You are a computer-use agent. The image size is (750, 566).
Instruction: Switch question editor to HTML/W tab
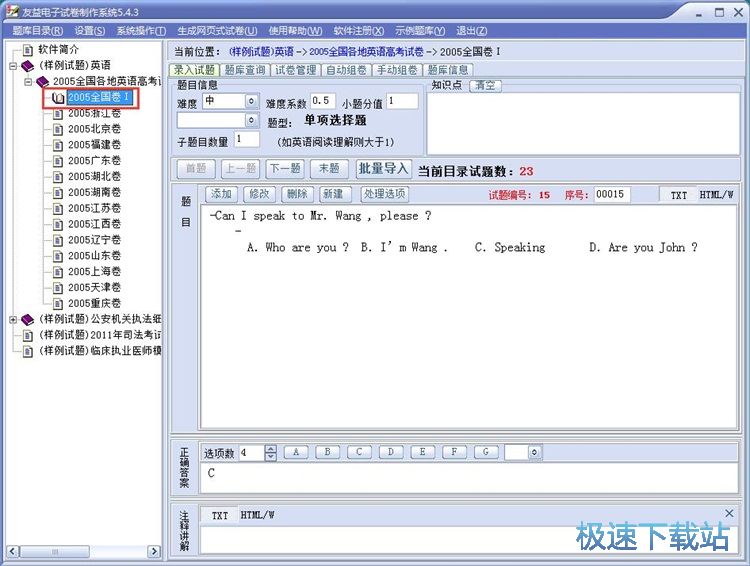(716, 195)
